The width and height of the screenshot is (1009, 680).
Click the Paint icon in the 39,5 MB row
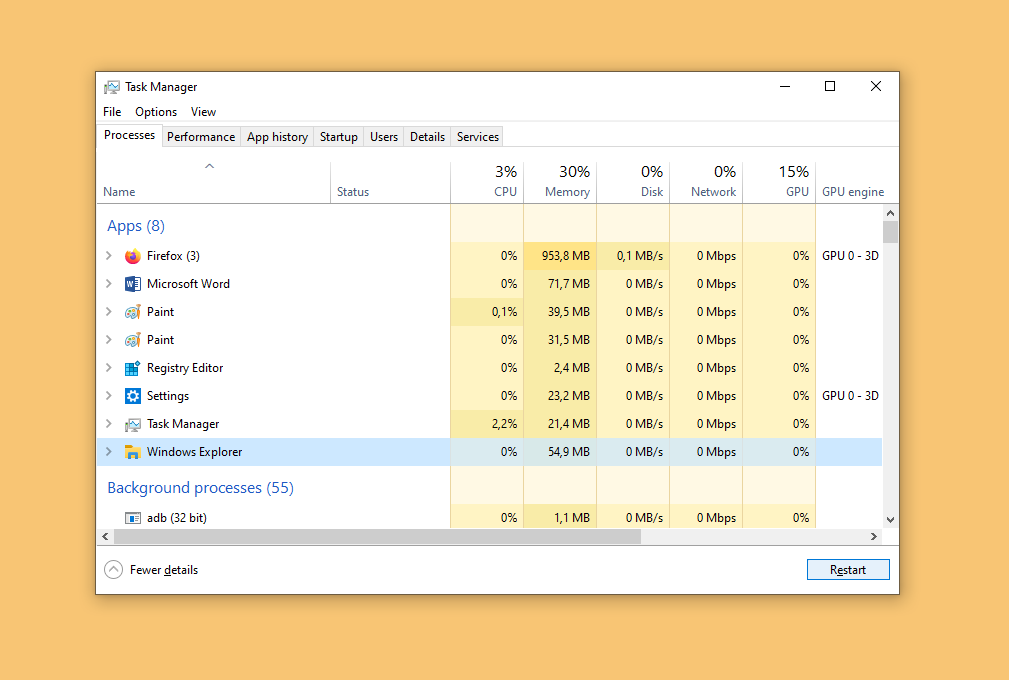tap(133, 312)
